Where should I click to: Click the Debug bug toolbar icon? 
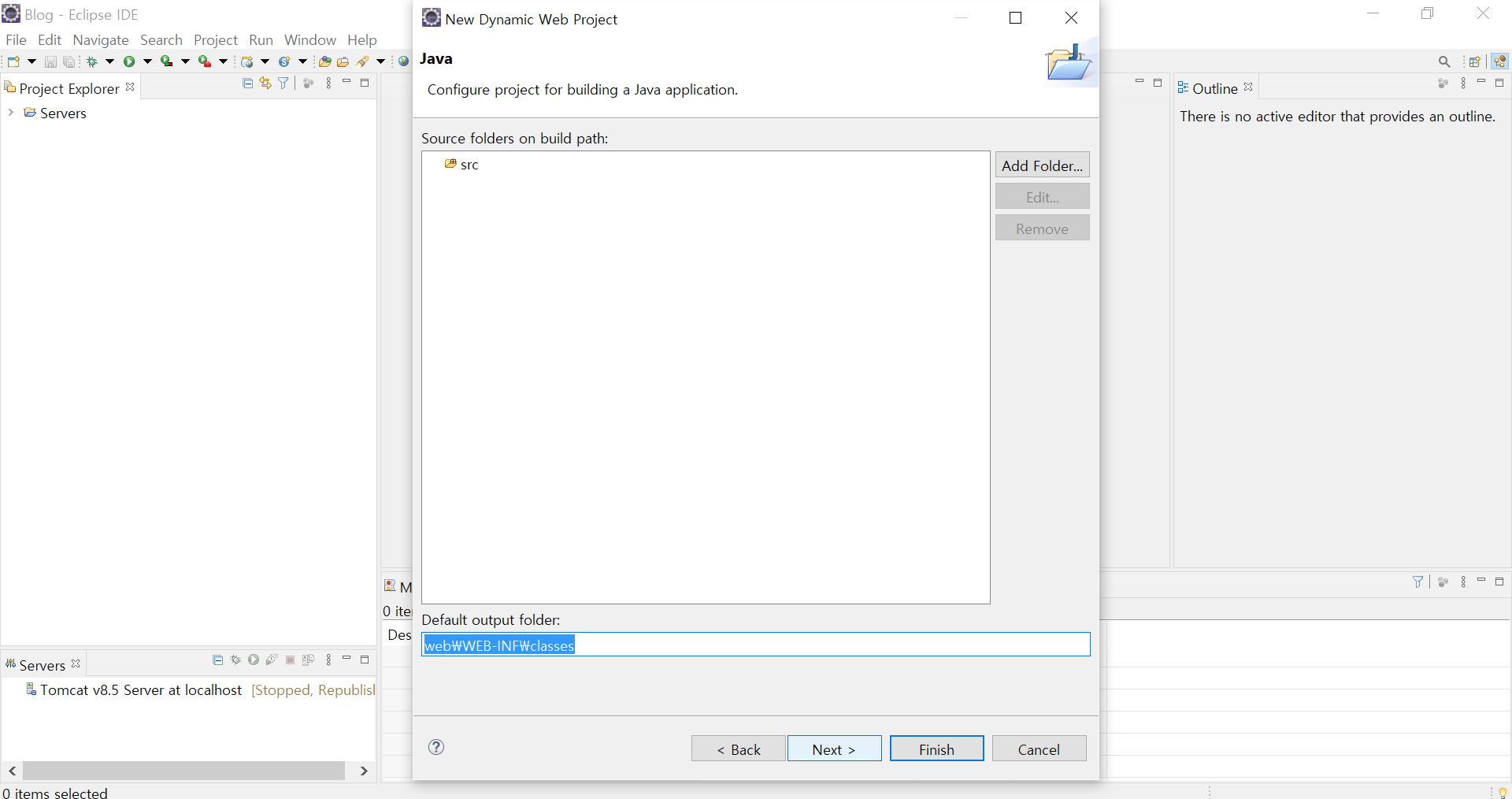point(91,61)
